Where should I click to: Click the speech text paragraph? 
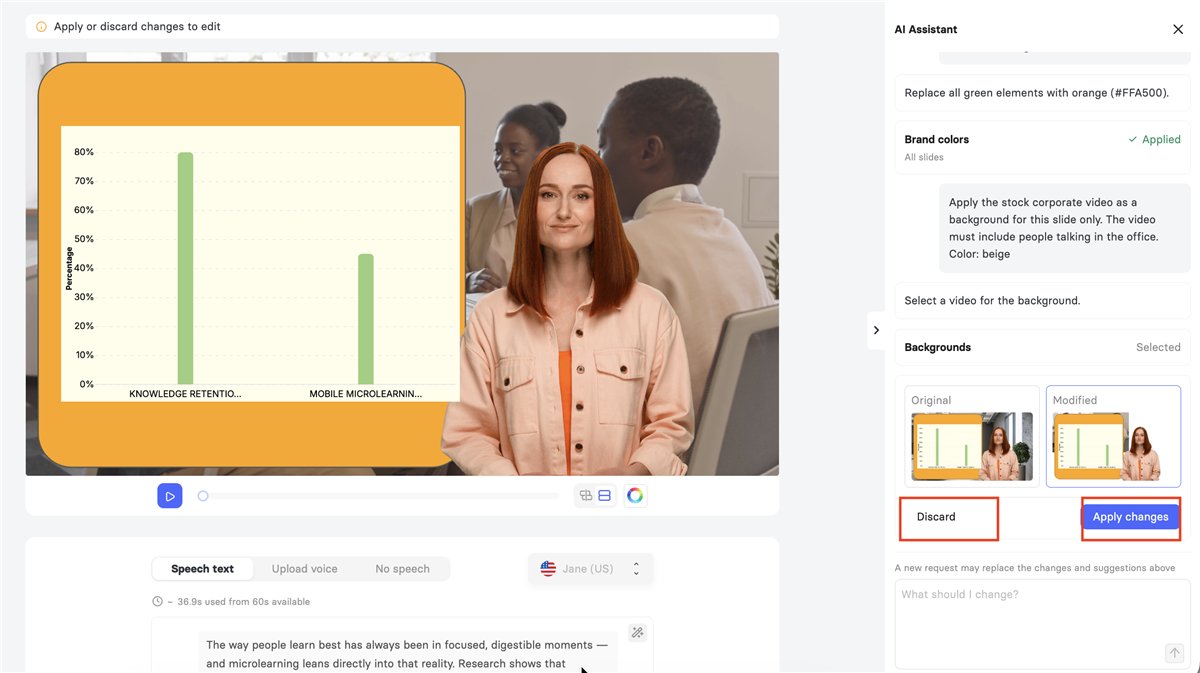click(x=407, y=654)
